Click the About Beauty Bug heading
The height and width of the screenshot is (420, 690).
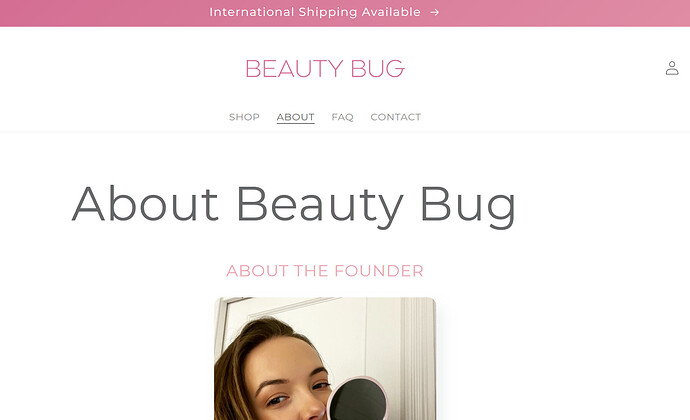pos(294,205)
